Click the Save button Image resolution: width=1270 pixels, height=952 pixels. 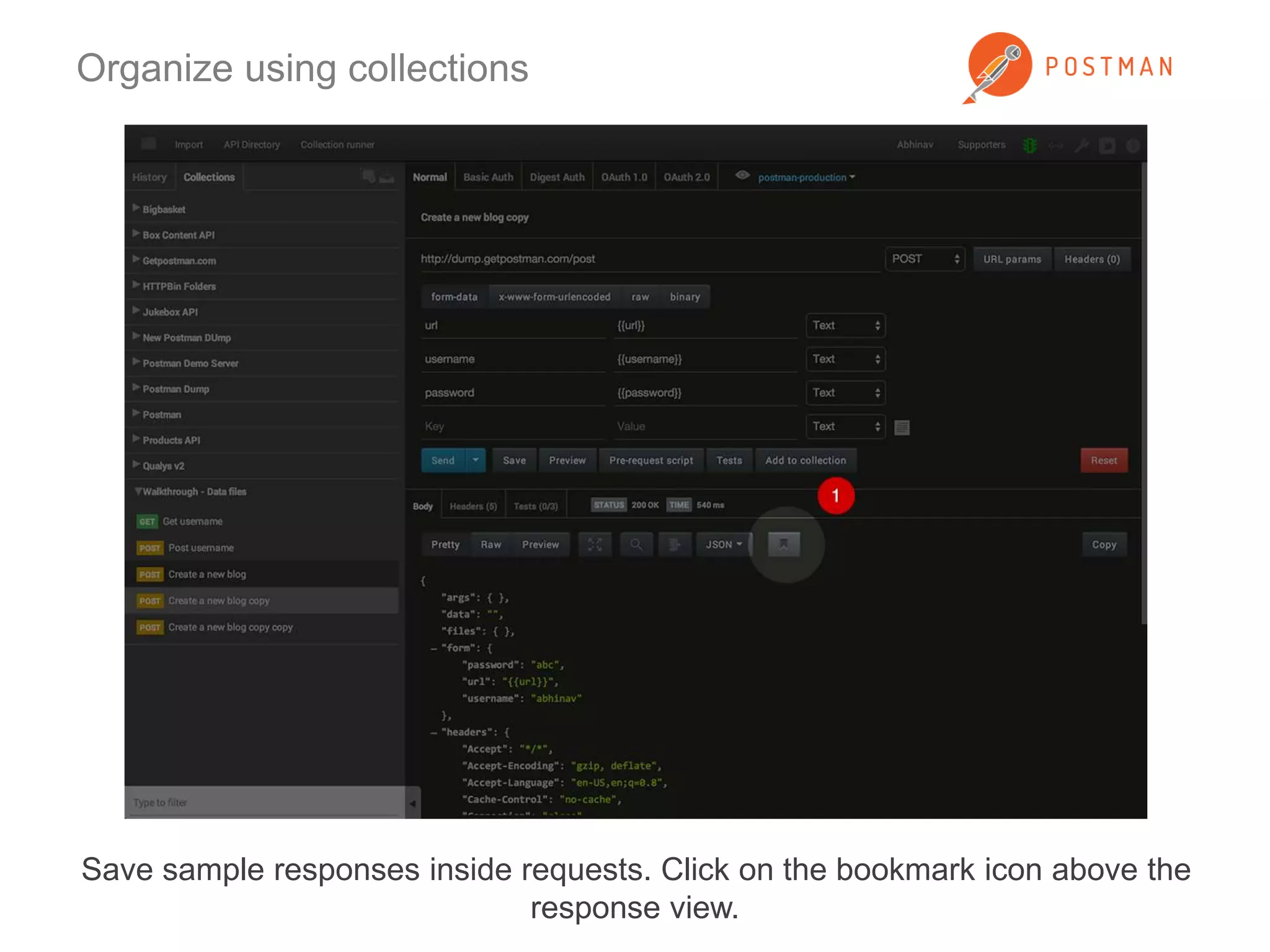pyautogui.click(x=514, y=461)
